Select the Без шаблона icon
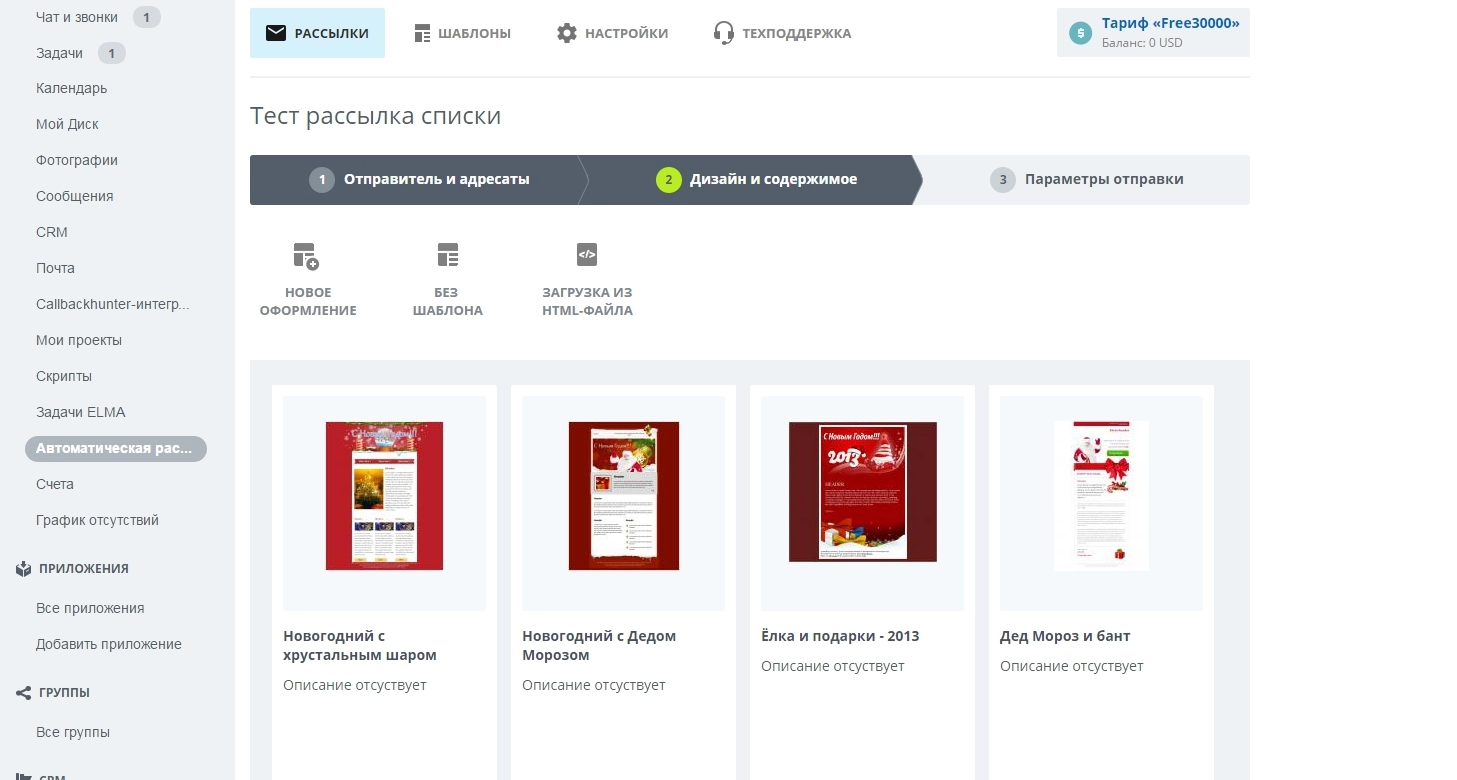The height and width of the screenshot is (780, 1457). (x=448, y=255)
